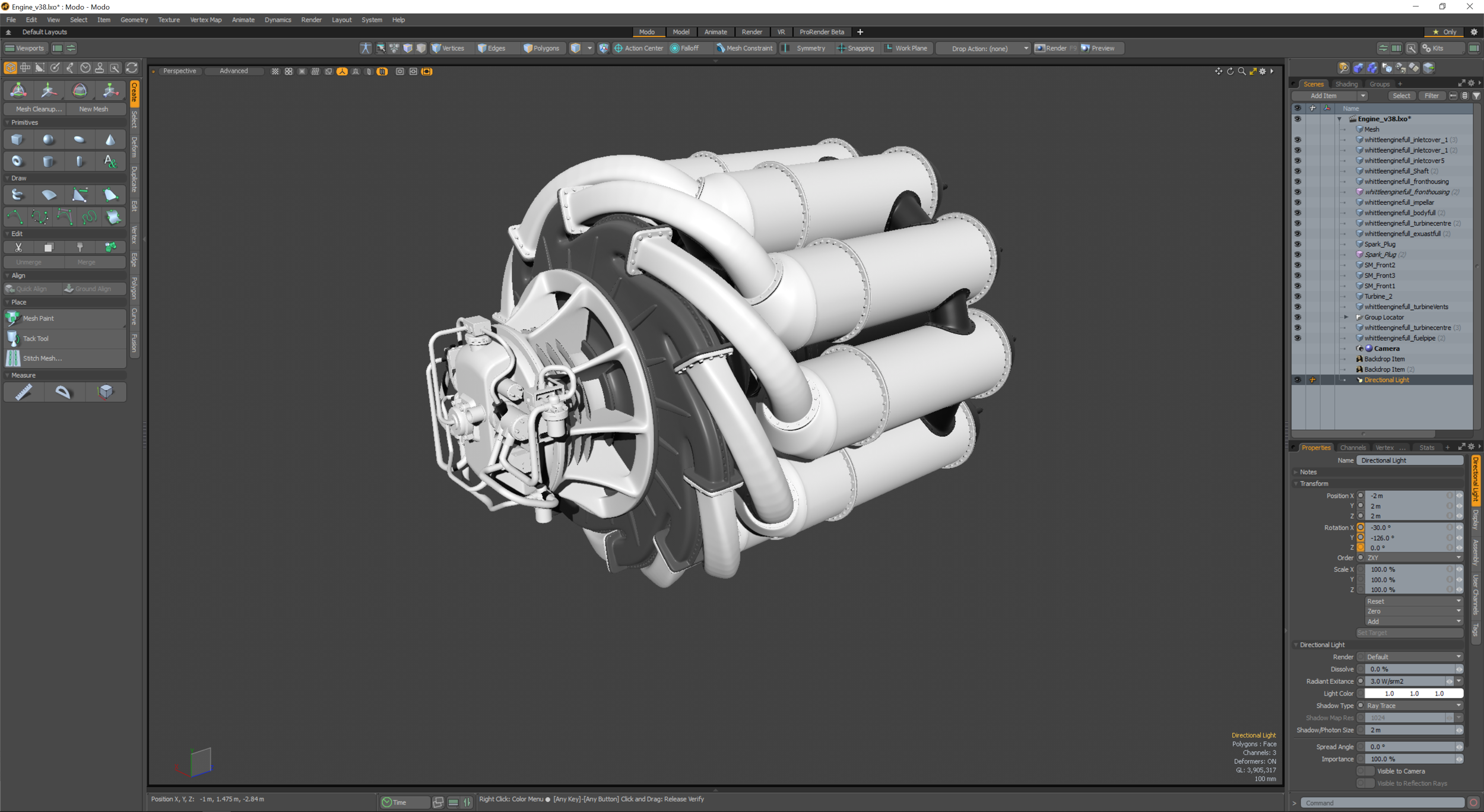Viewport: 1484px width, 812px height.
Task: Enable Visible to Camera for the light
Action: (1365, 771)
